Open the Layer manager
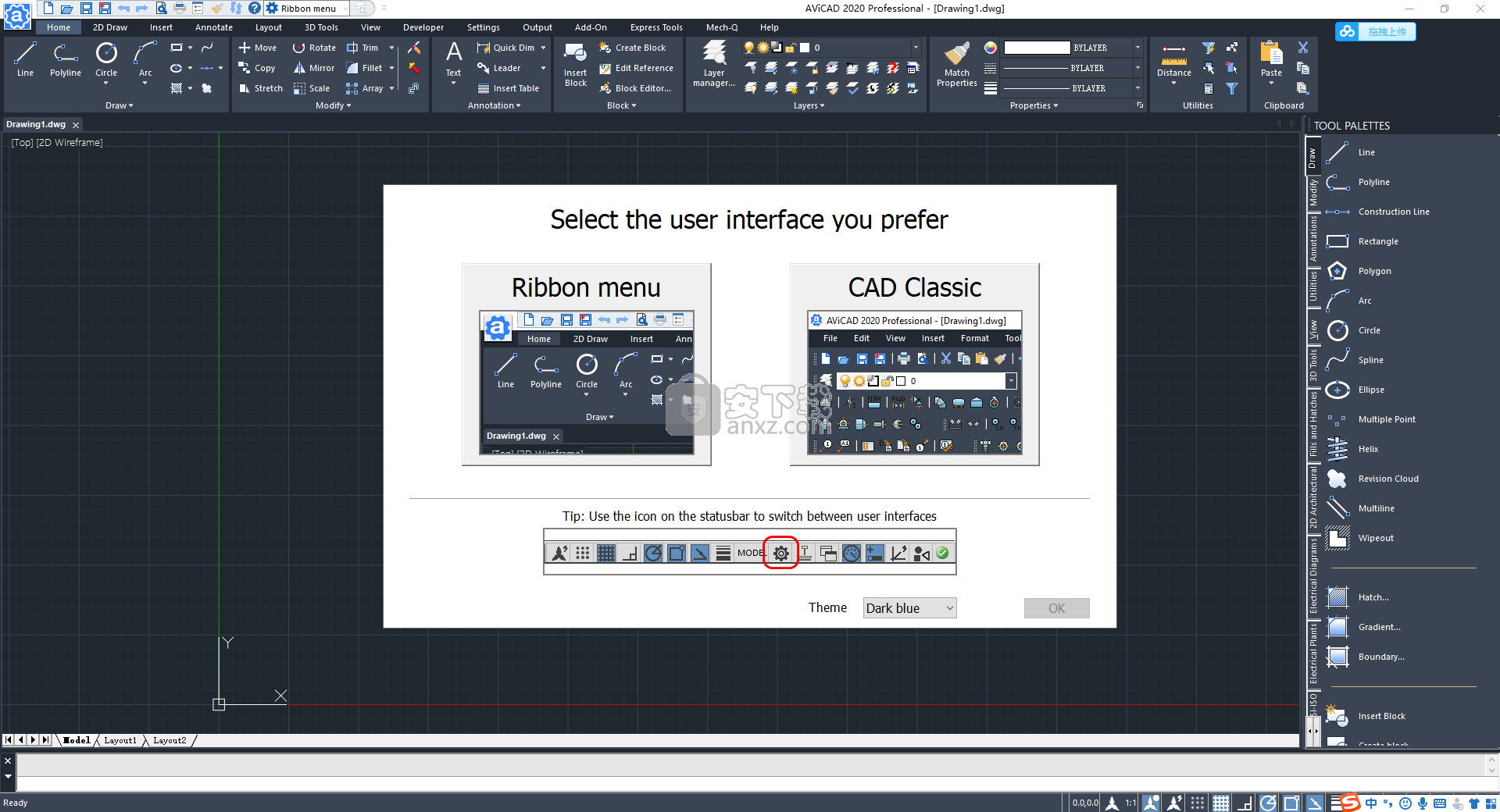The image size is (1500, 812). [x=713, y=62]
